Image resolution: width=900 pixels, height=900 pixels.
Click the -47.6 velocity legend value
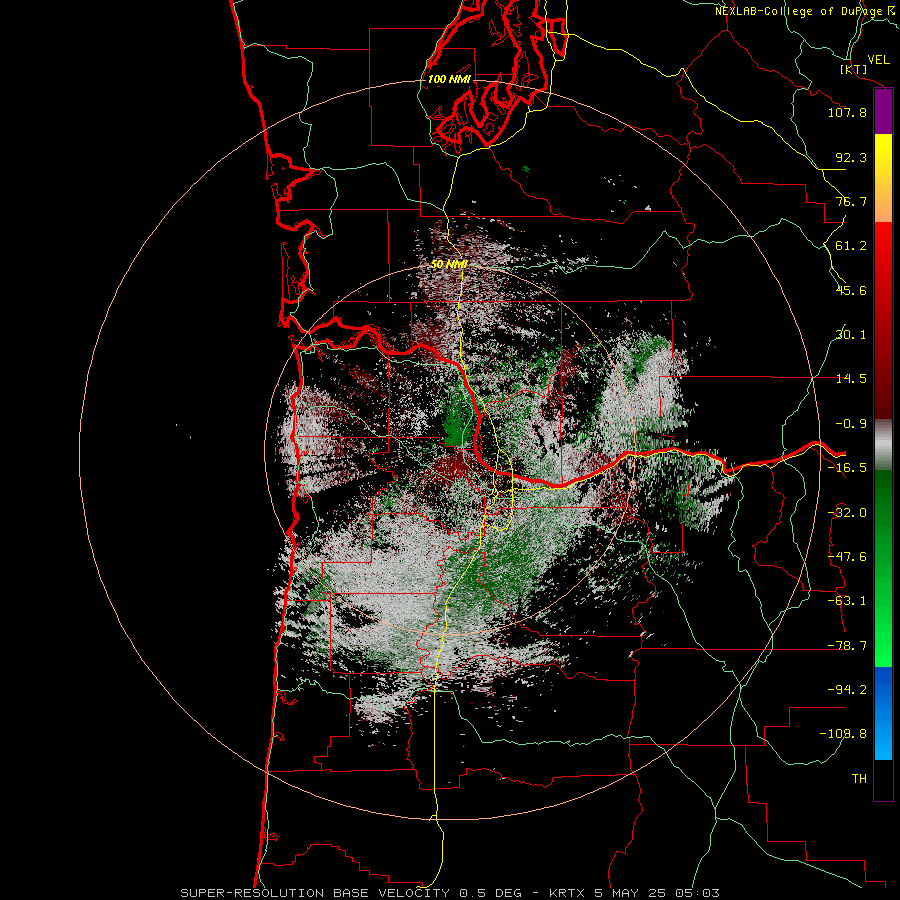(847, 557)
